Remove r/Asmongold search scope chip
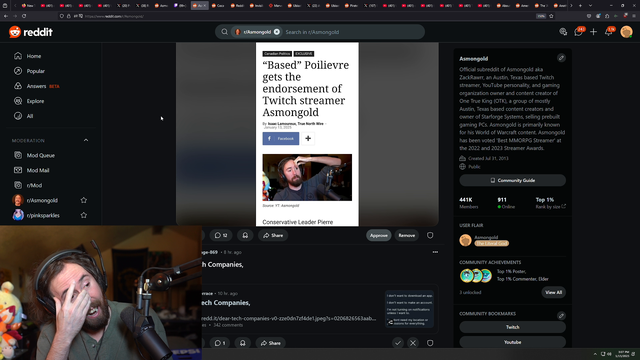Viewport: 640px width, 360px height. click(x=277, y=32)
